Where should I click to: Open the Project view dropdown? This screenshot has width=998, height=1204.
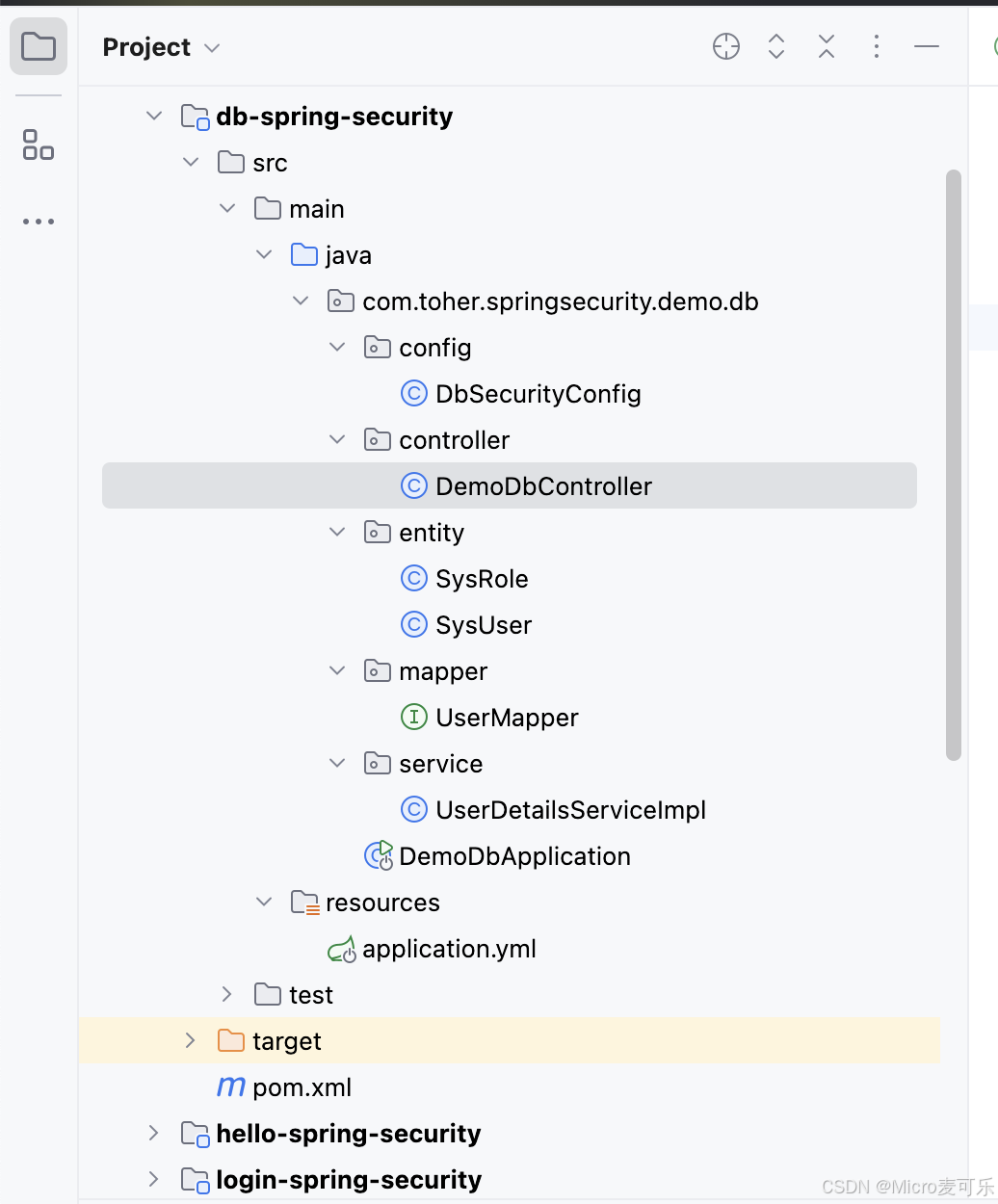[161, 47]
